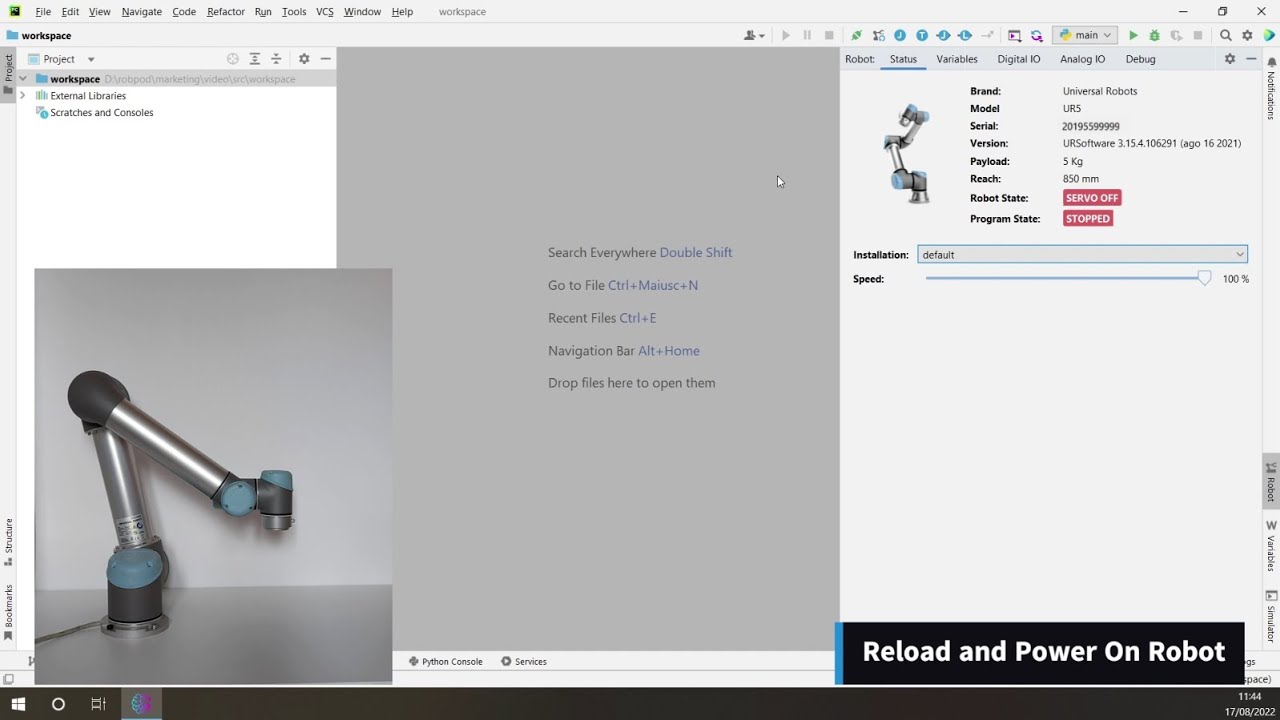
Task: Collapse the workspace tree node
Action: (x=23, y=79)
